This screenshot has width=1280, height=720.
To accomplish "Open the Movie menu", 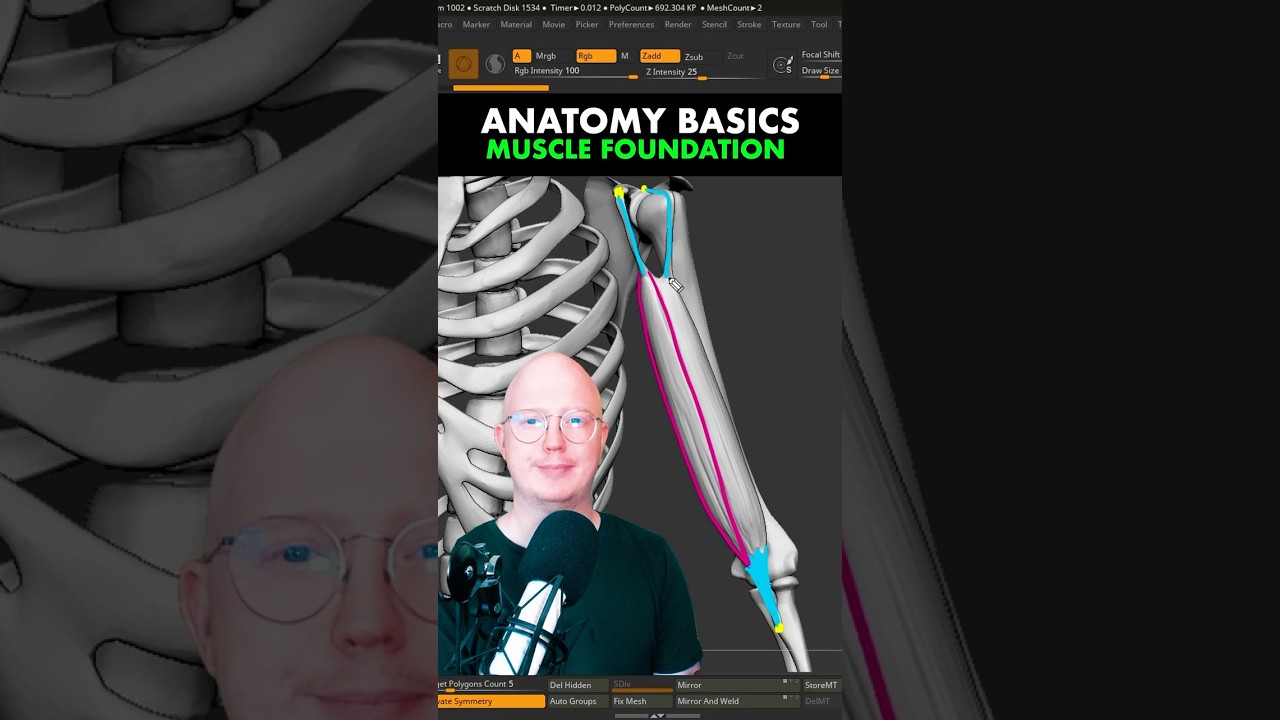I will (553, 25).
